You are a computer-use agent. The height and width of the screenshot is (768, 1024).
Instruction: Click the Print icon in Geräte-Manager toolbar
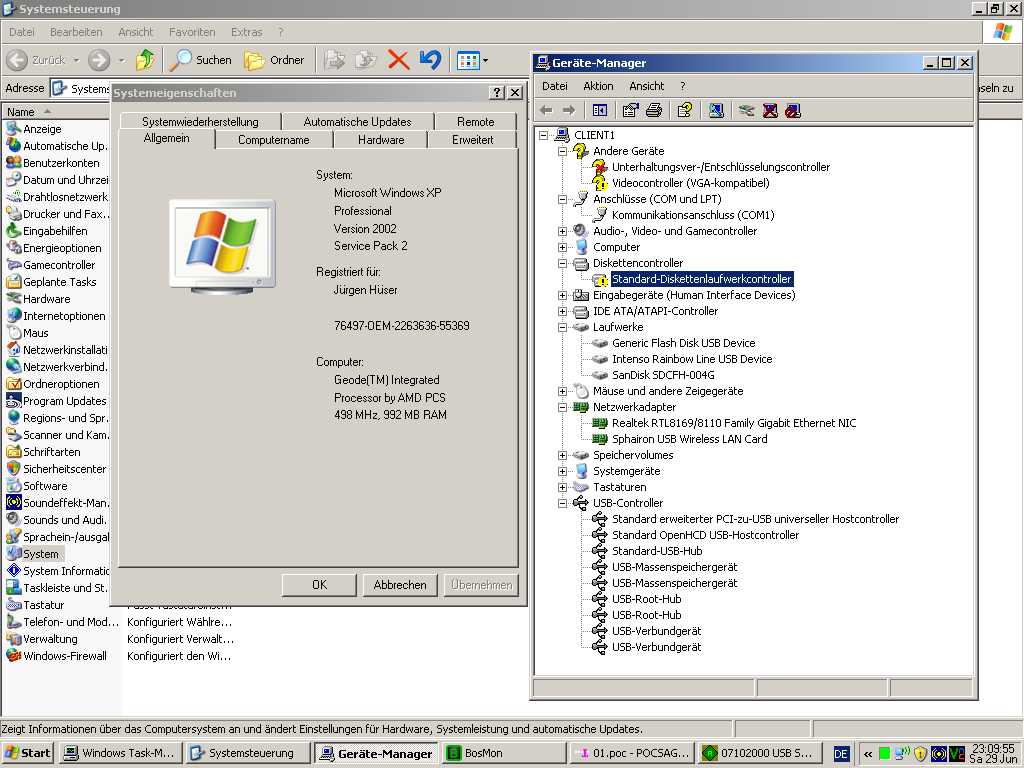[654, 110]
